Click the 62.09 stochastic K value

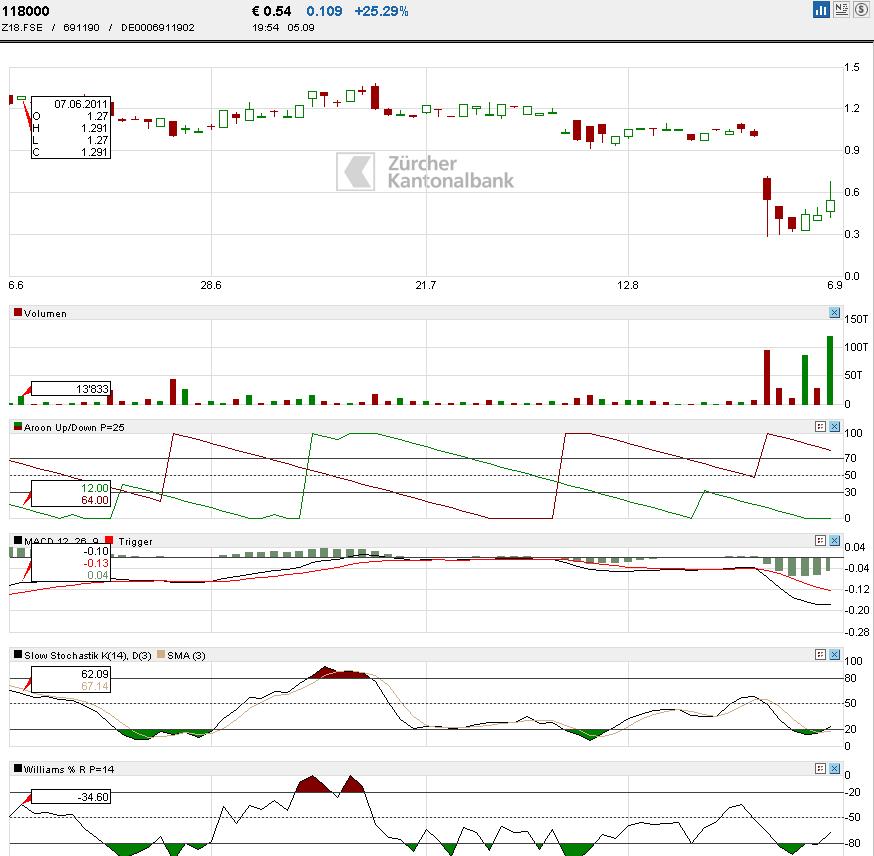point(95,674)
